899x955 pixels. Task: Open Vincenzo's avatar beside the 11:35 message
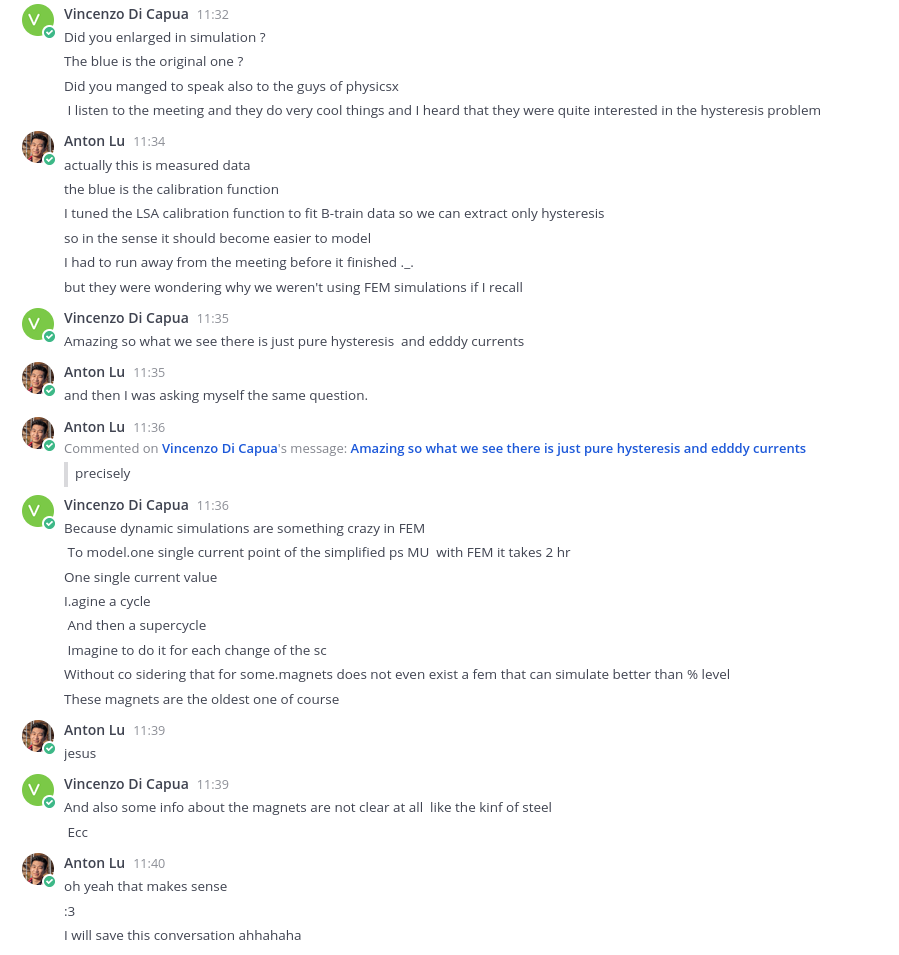point(37,324)
